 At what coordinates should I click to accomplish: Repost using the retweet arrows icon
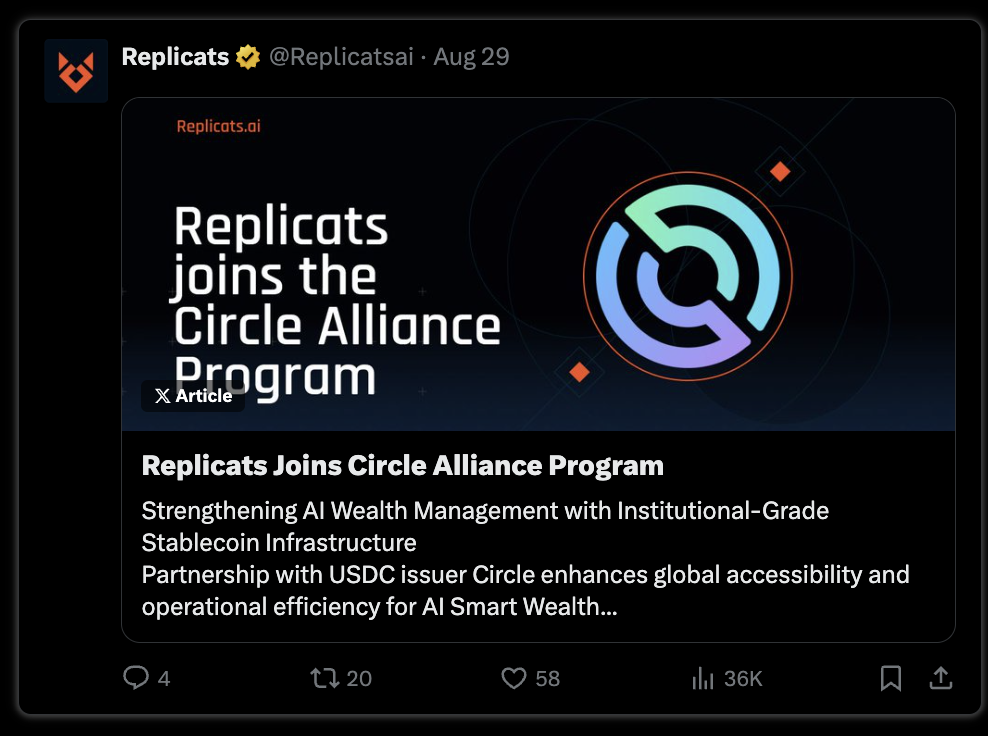[x=325, y=678]
